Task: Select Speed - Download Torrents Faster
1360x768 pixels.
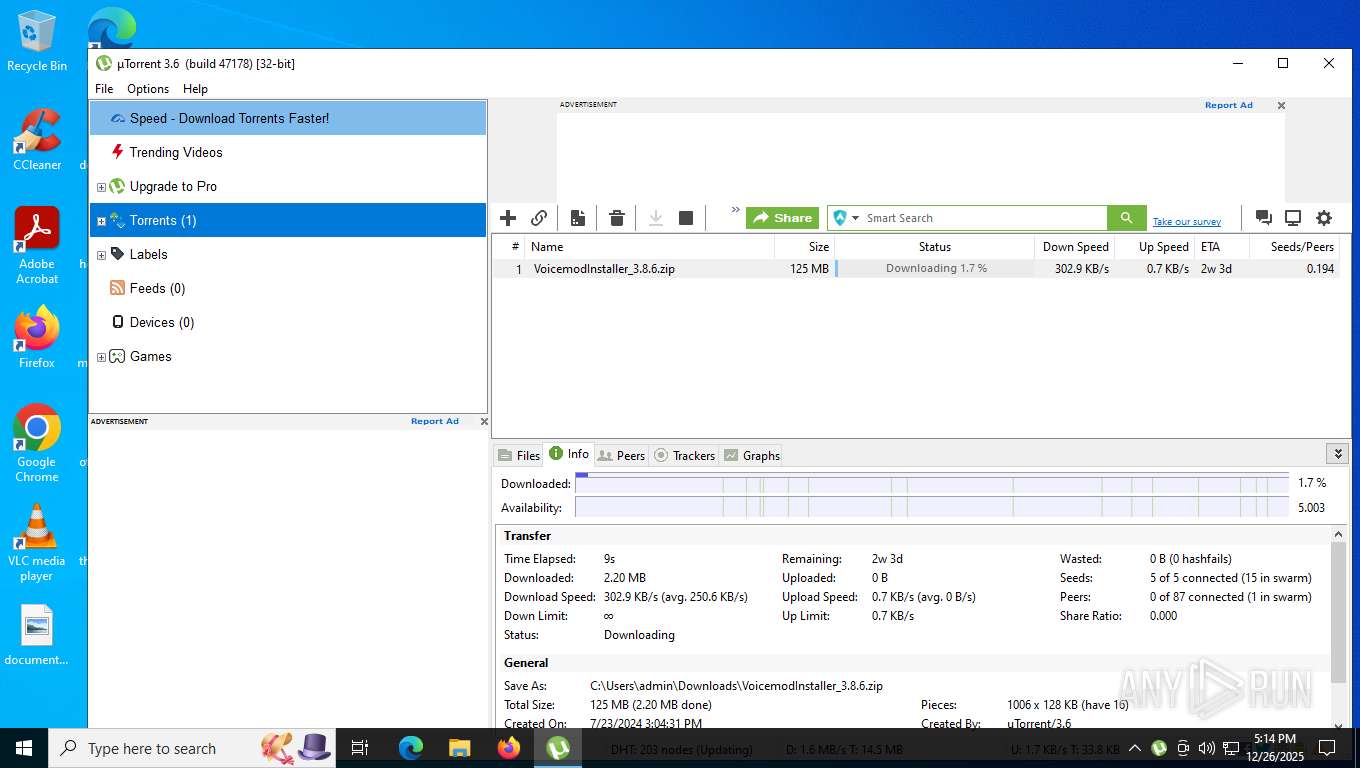Action: pyautogui.click(x=288, y=118)
